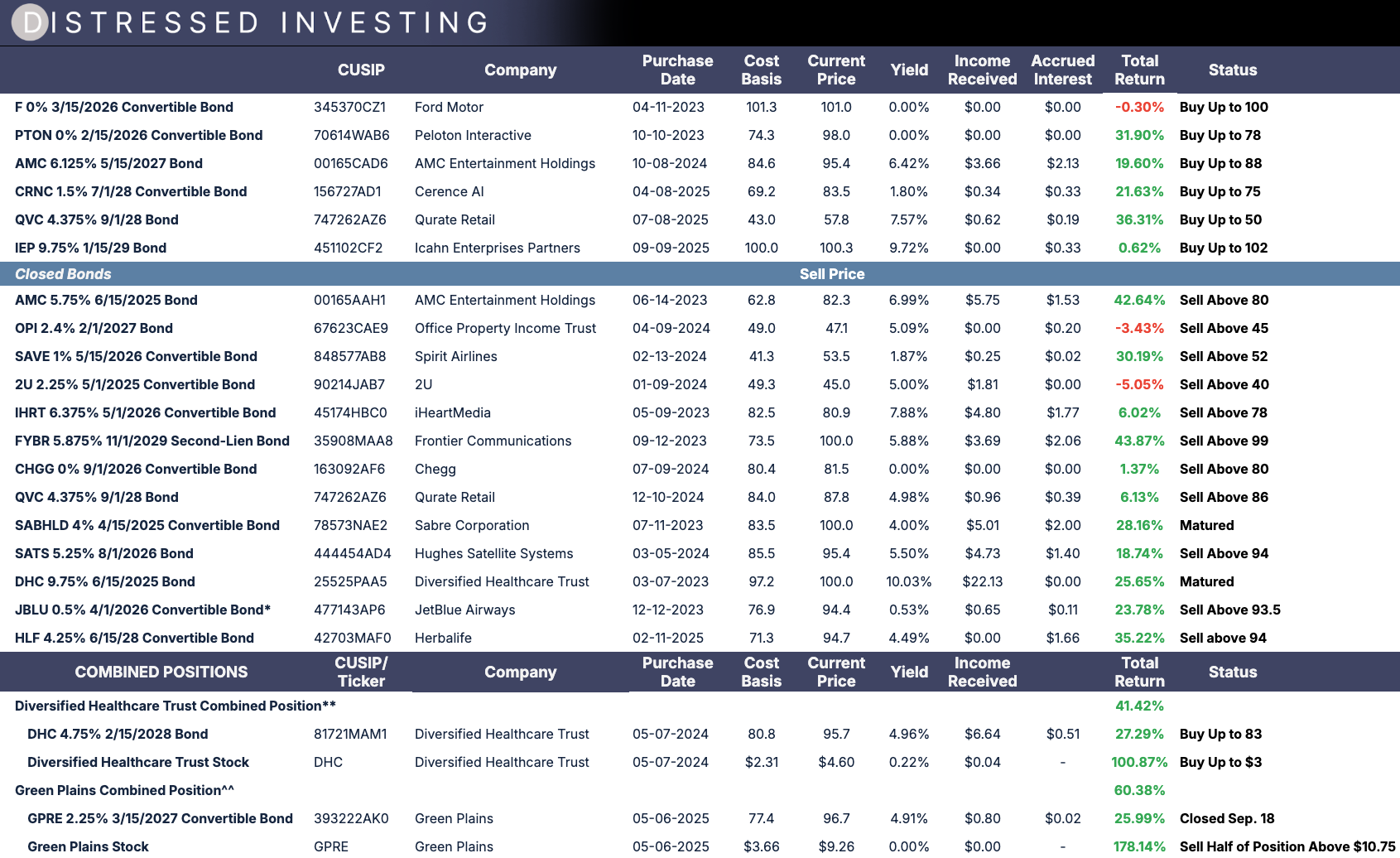The width and height of the screenshot is (1400, 858).
Task: Select PTON 0% 2/15/2026 Convertible Bond
Action: pos(139,135)
